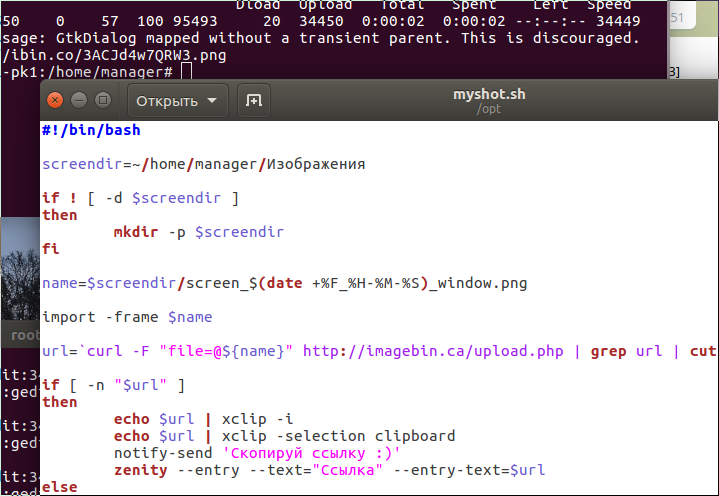Maximize the myshot.sh gedit window
The image size is (719, 496).
click(x=103, y=100)
